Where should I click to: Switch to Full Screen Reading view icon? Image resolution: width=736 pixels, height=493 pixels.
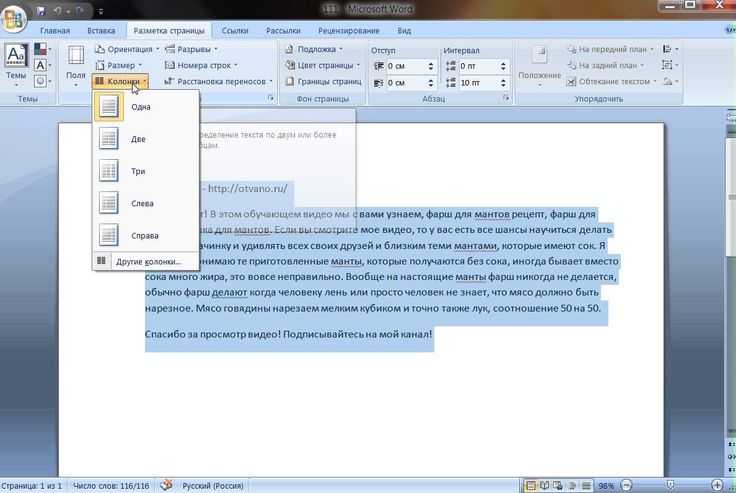point(544,485)
